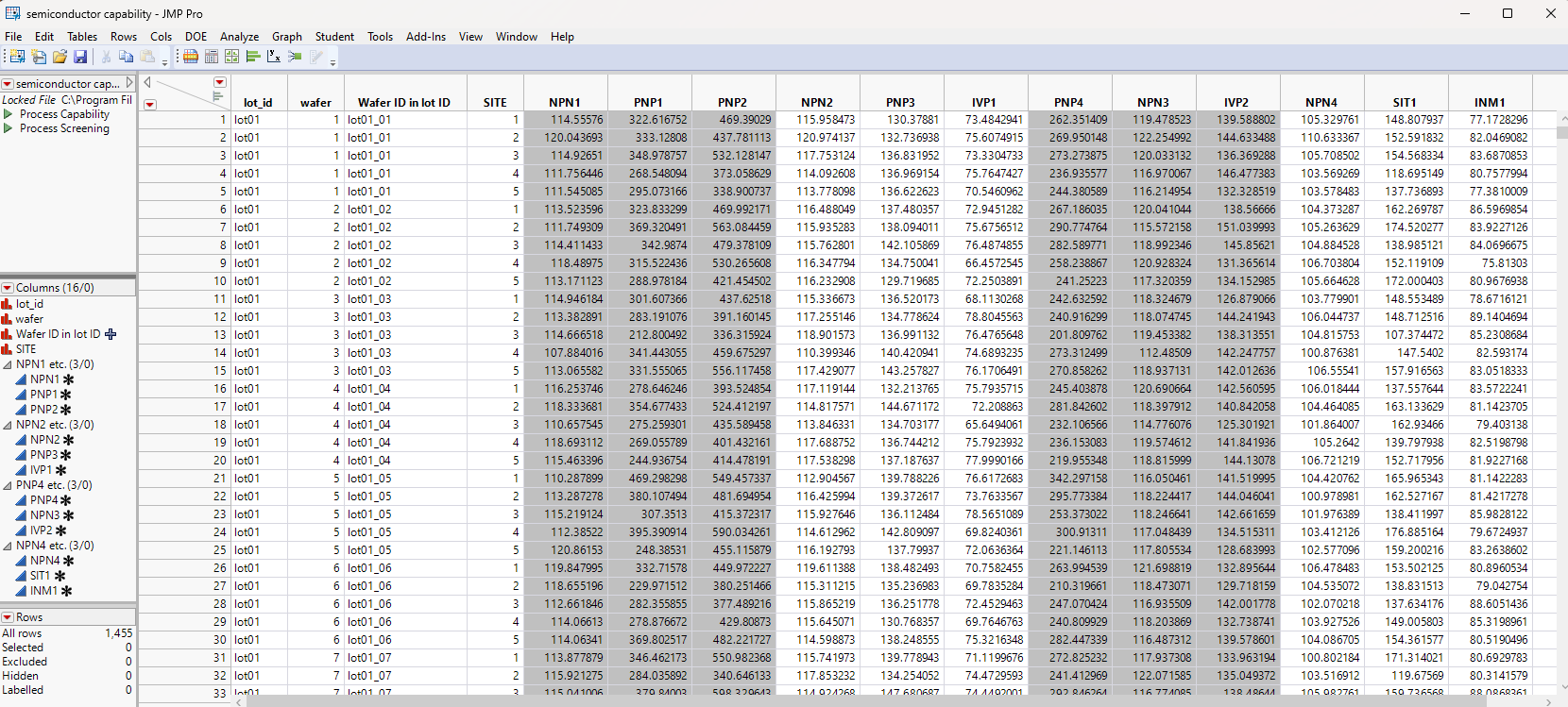The height and width of the screenshot is (707, 1568).
Task: Open the table name red triangle menu
Action: pyautogui.click(x=8, y=84)
